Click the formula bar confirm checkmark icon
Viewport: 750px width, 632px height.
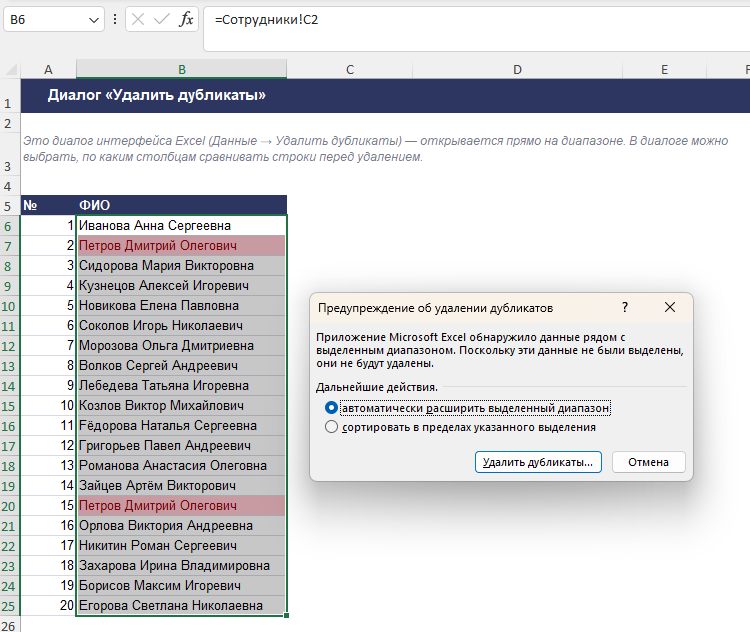click(x=162, y=20)
